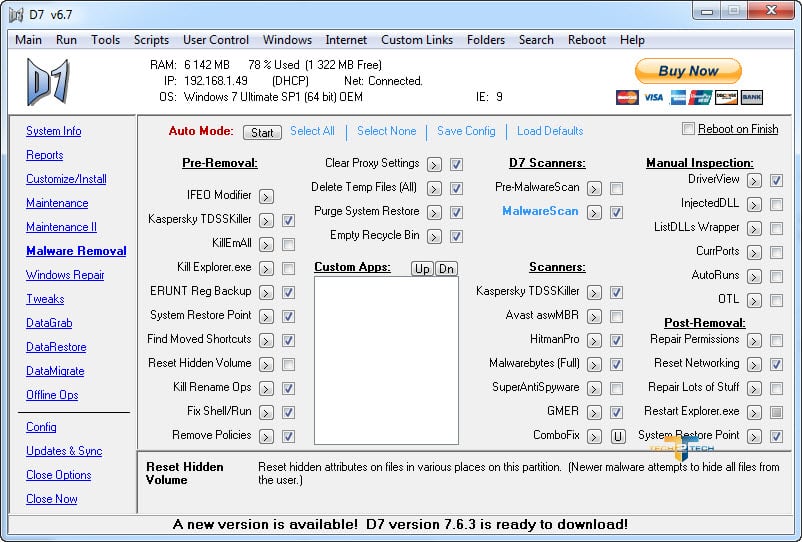Viewport: 802px width, 542px height.
Task: Run Empty Recycle Bin arrow button
Action: click(434, 237)
